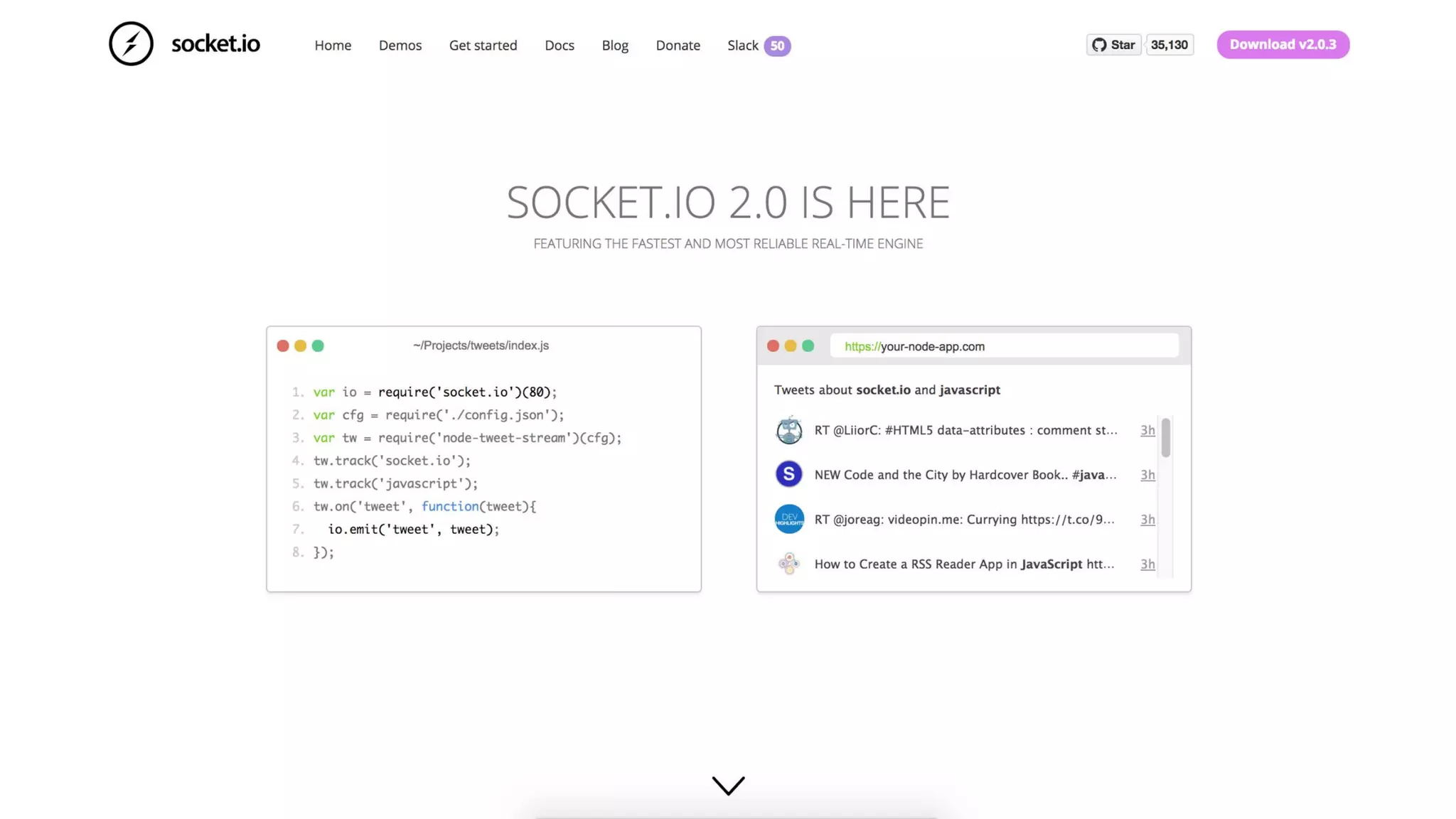Image resolution: width=1456 pixels, height=819 pixels.
Task: Click the blue S avatar icon
Action: [788, 474]
